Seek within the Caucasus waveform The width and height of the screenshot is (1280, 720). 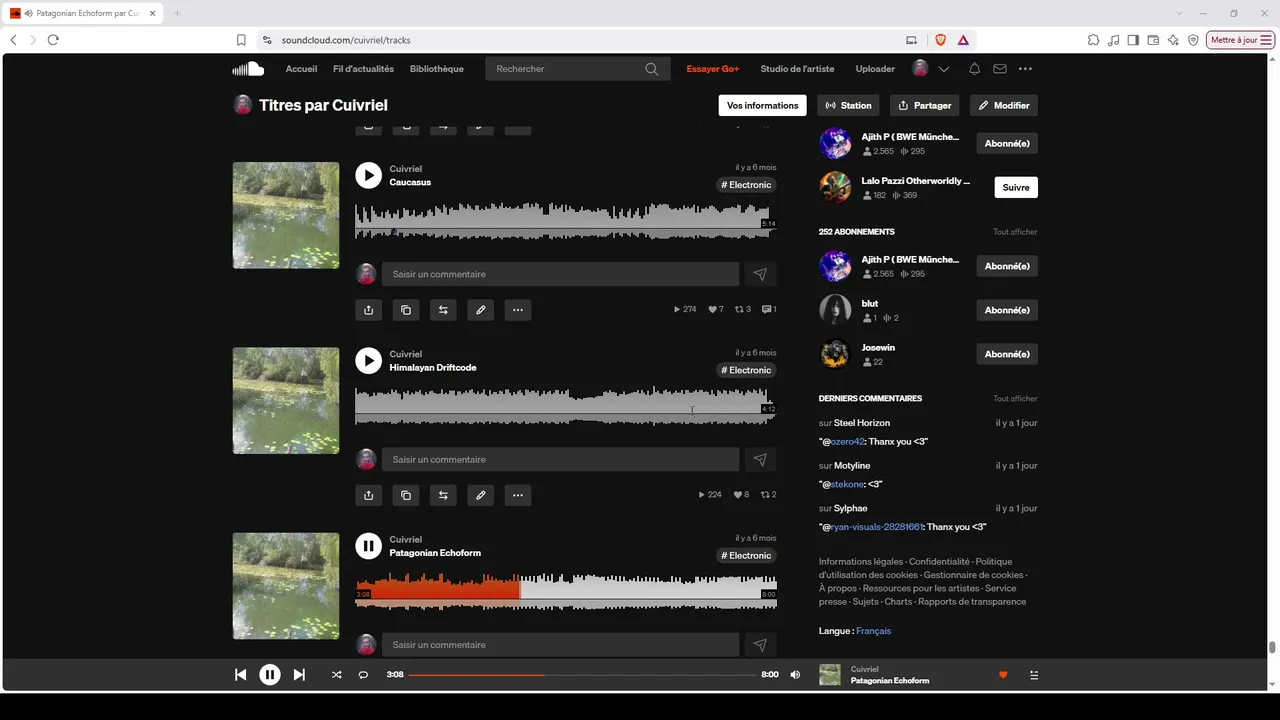566,221
